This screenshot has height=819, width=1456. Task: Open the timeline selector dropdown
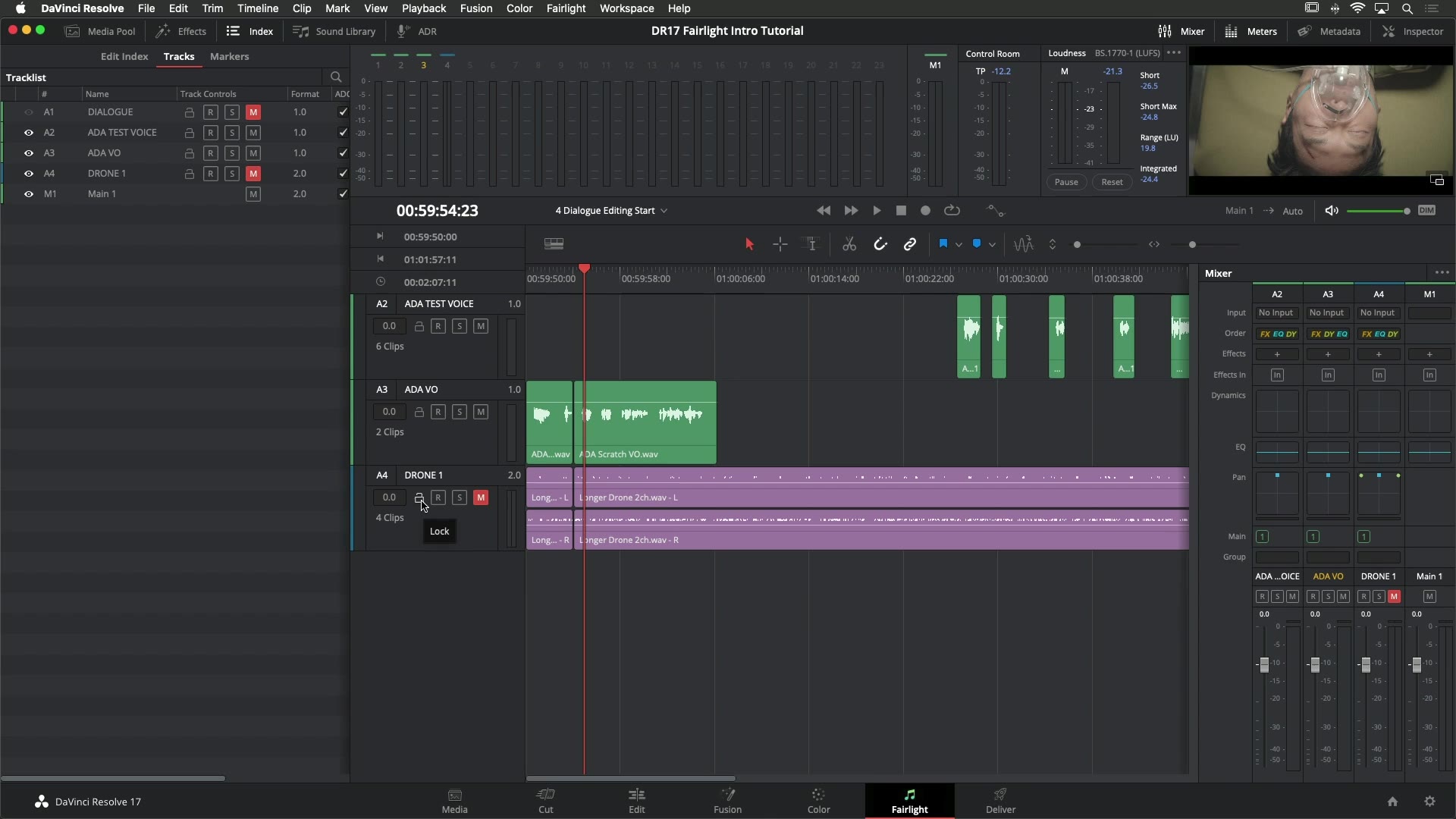pos(611,211)
